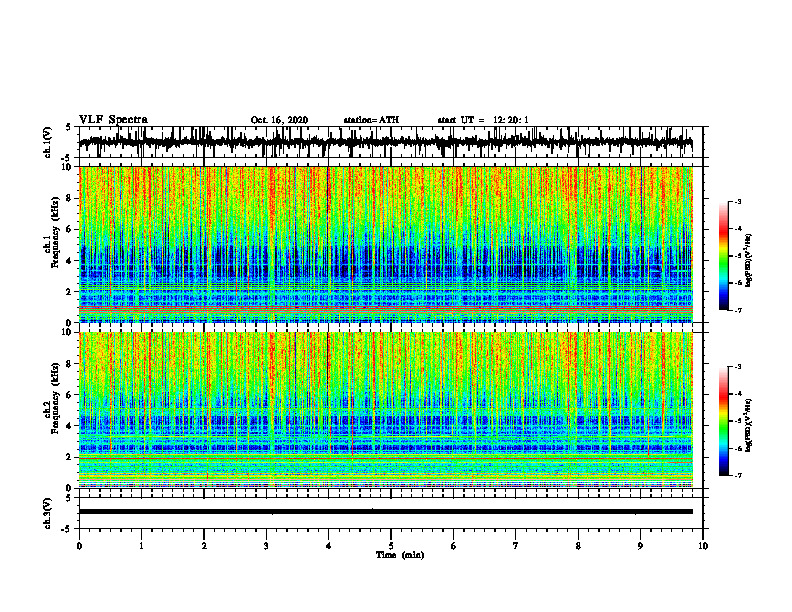Screen dimensions: 792x612
Task: Click the 'start UT = 12:20:1' label
Action: (483, 120)
